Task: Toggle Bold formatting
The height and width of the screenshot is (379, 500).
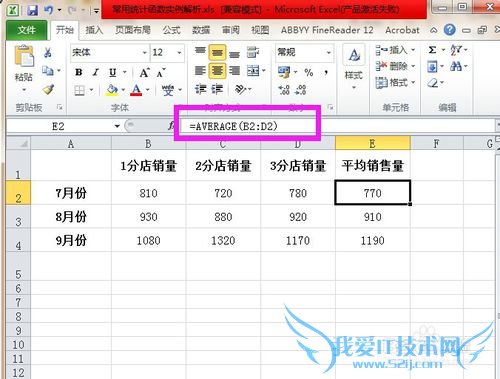Action: (79, 72)
